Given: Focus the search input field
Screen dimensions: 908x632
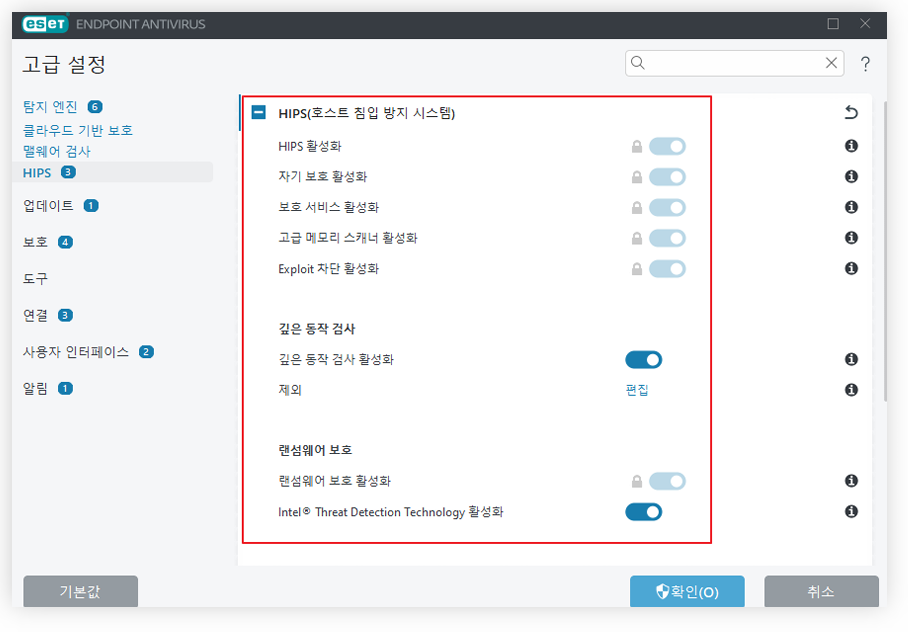Looking at the screenshot, I should coord(734,63).
